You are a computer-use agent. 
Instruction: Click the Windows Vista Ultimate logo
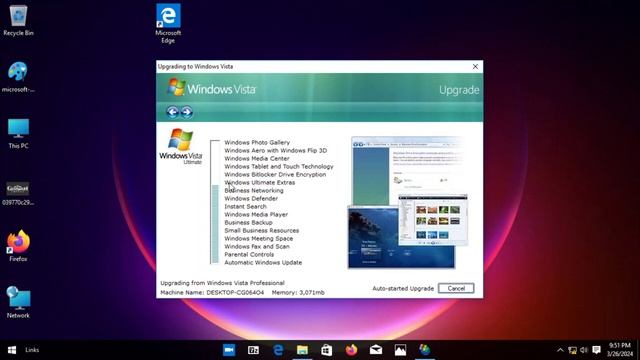[x=181, y=147]
